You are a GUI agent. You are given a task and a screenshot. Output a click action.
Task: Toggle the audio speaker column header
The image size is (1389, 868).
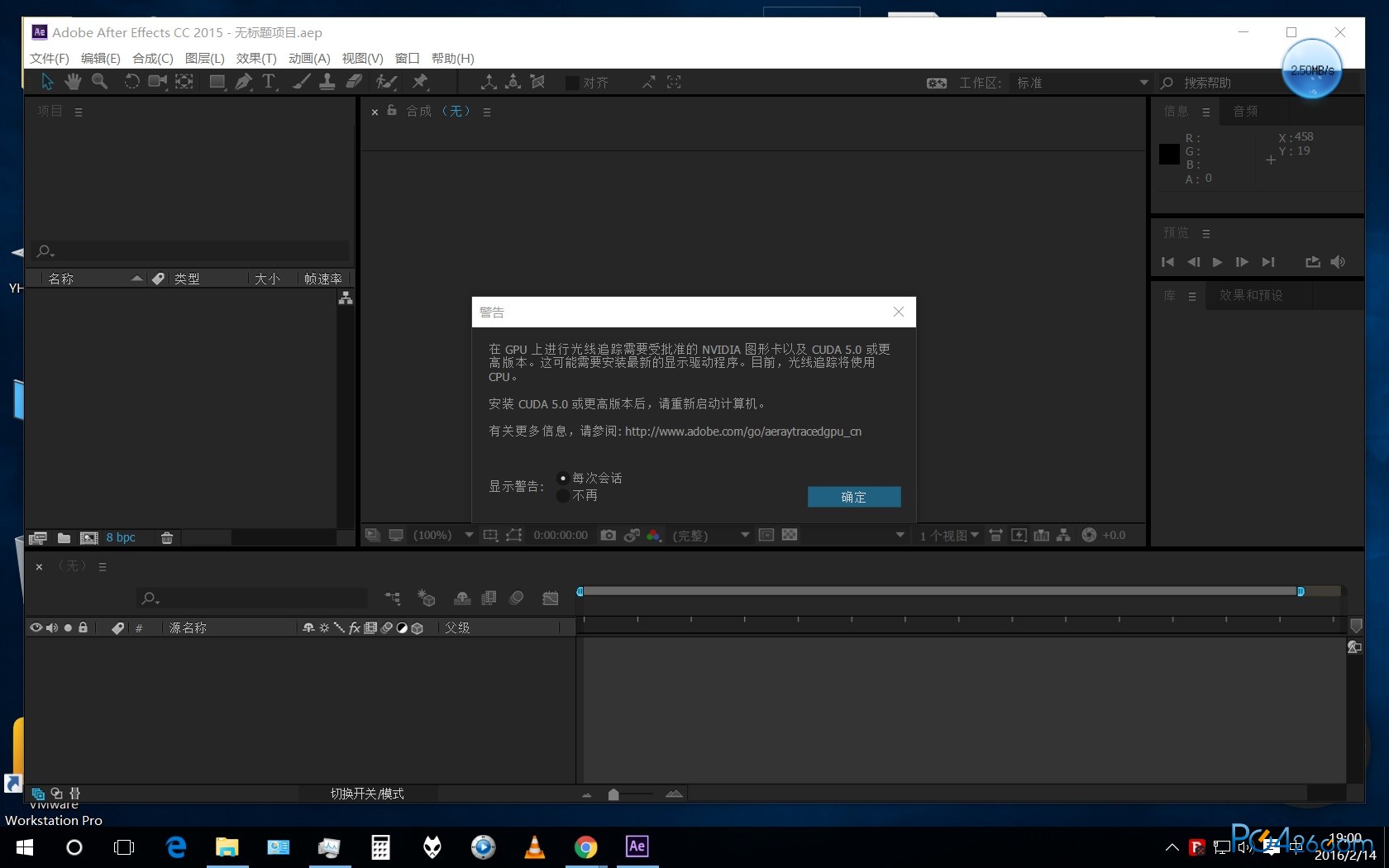tap(52, 627)
